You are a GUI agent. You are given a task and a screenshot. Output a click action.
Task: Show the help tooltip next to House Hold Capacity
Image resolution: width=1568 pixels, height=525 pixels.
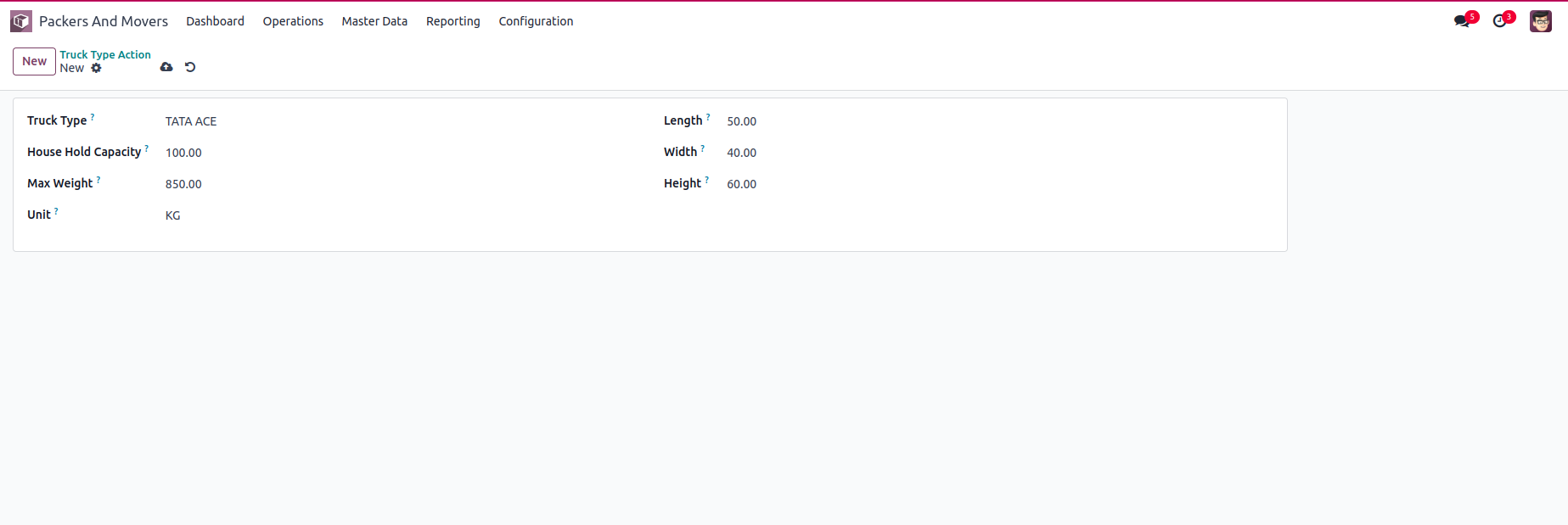147,148
